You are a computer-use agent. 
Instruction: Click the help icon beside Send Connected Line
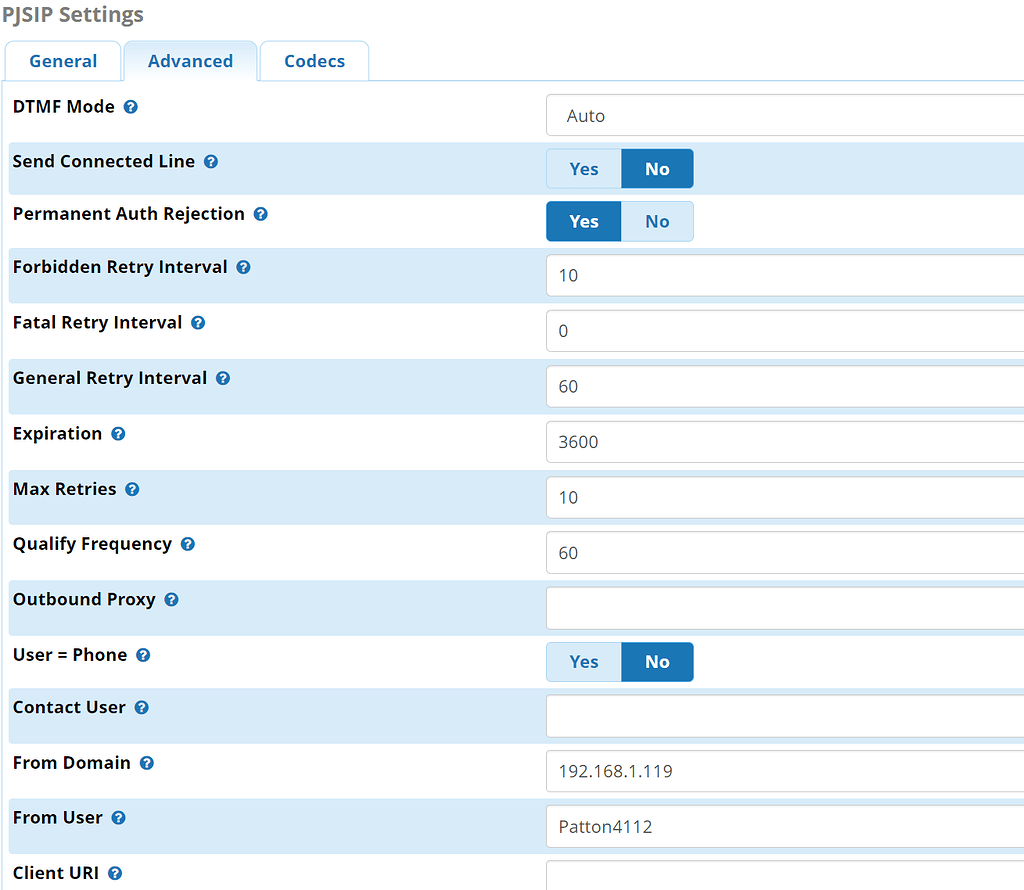211,160
